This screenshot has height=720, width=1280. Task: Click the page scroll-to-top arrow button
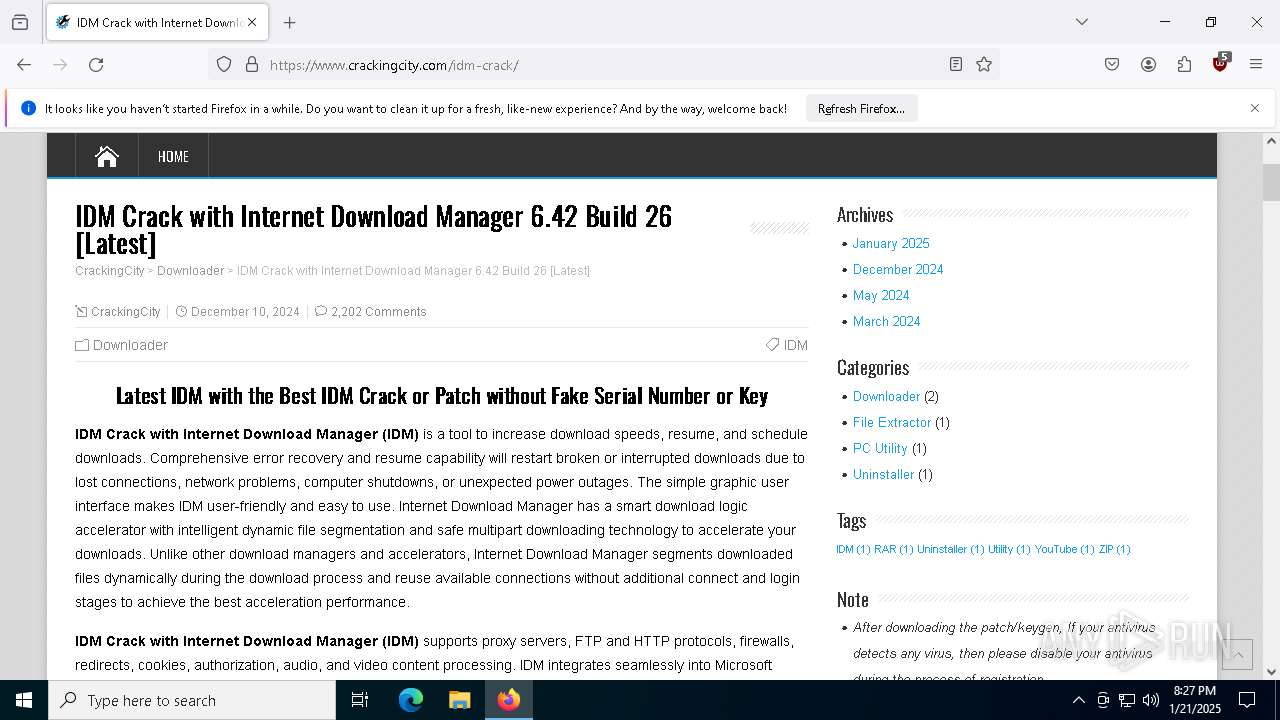[x=1237, y=654]
